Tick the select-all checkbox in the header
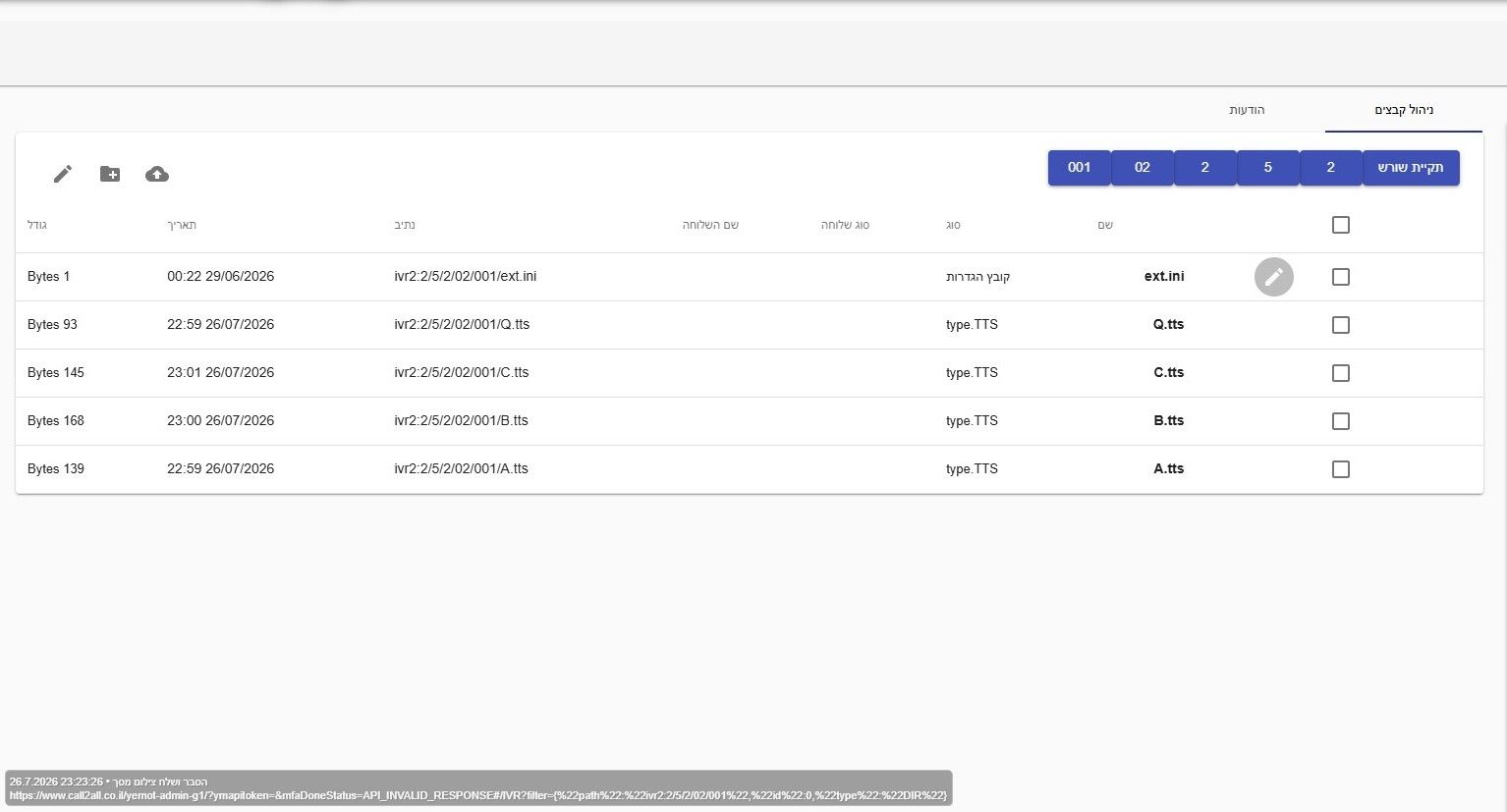The height and width of the screenshot is (812, 1507). point(1341,225)
